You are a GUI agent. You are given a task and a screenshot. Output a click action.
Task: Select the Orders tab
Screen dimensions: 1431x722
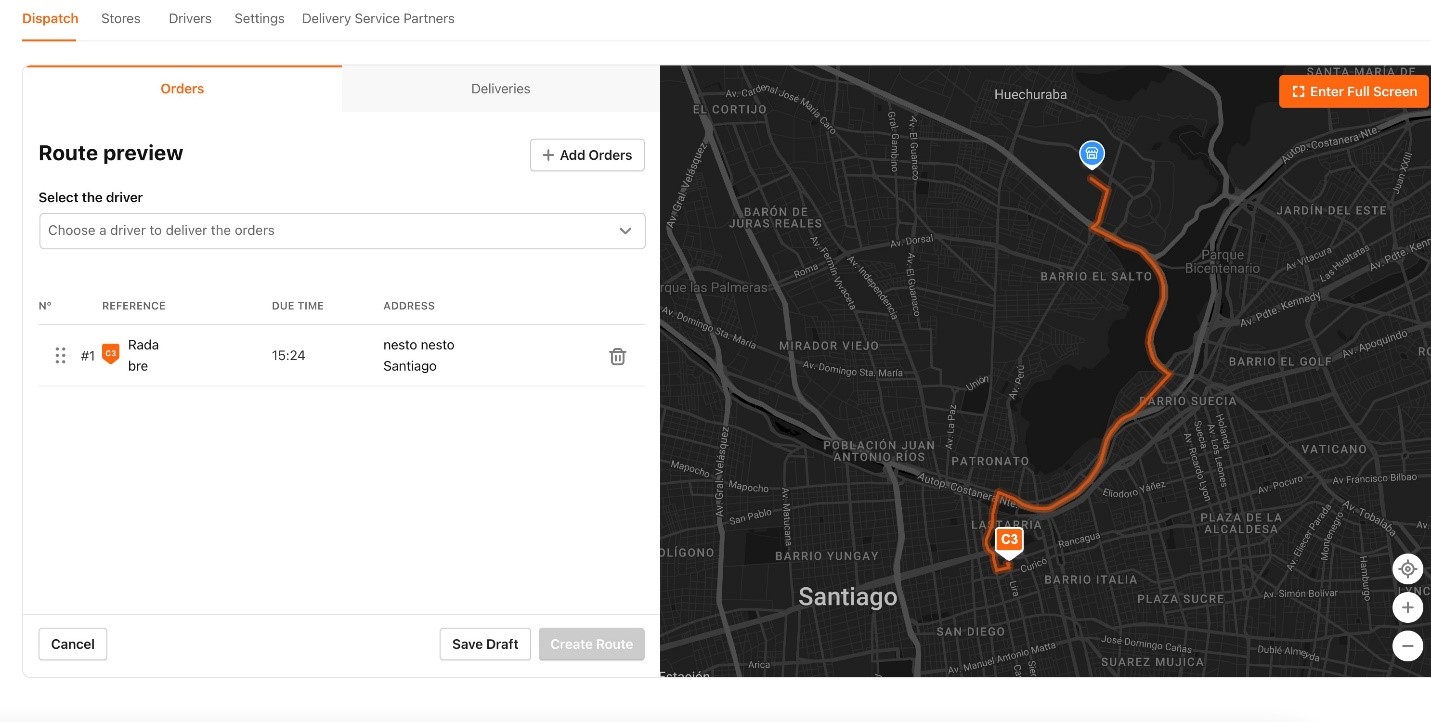tap(182, 88)
